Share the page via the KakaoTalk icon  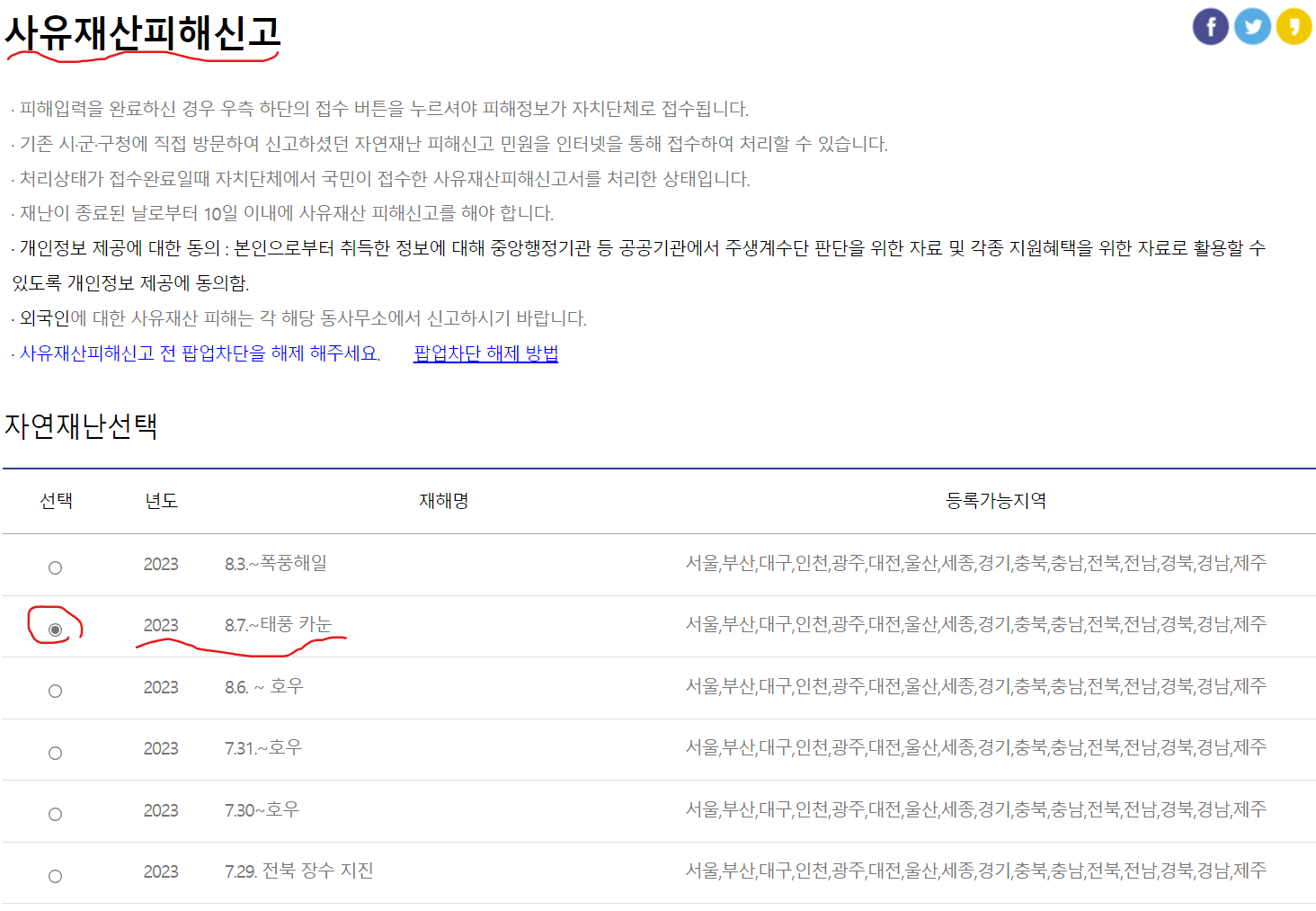pyautogui.click(x=1294, y=25)
